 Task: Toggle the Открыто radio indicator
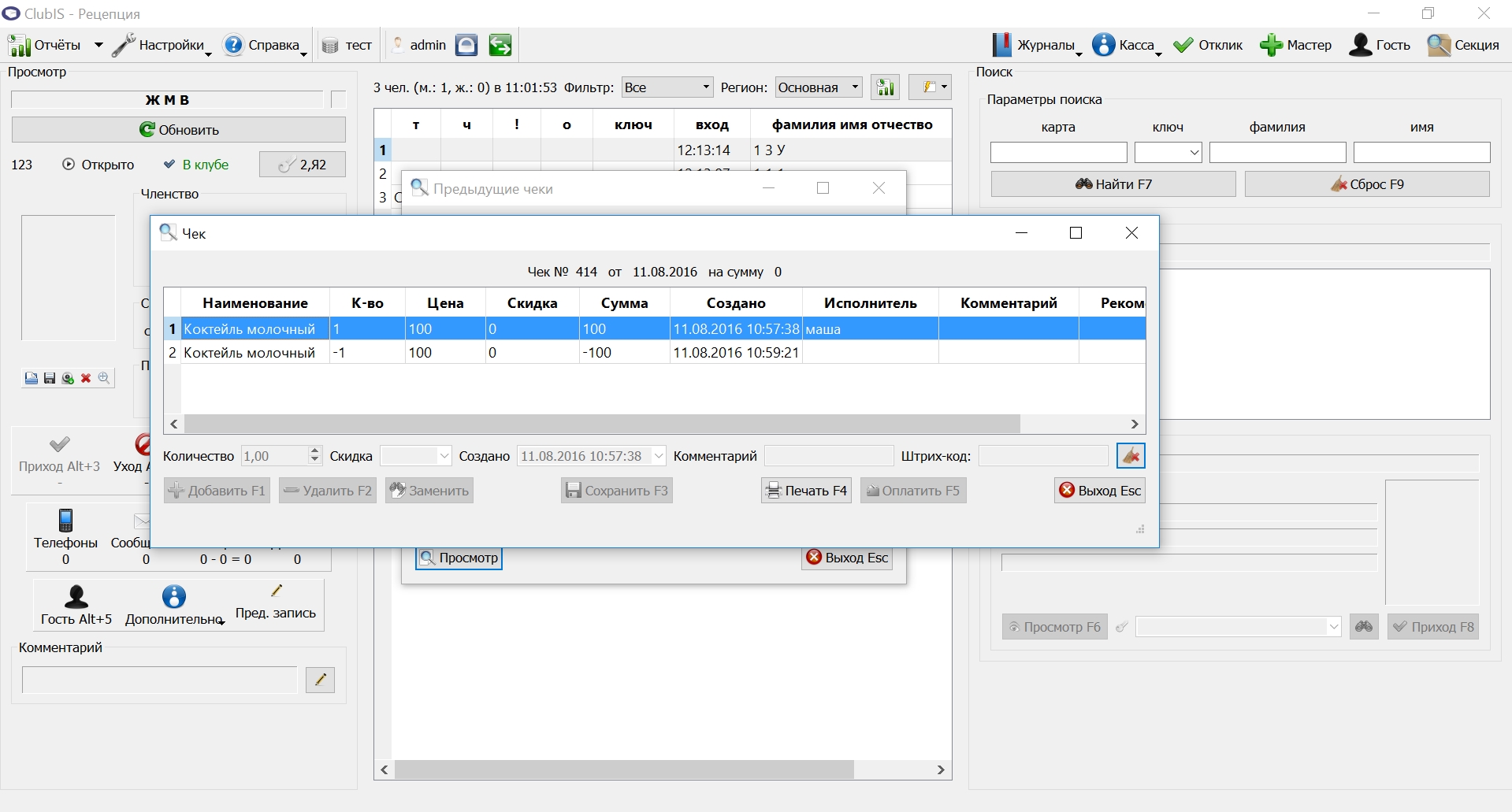pos(69,165)
